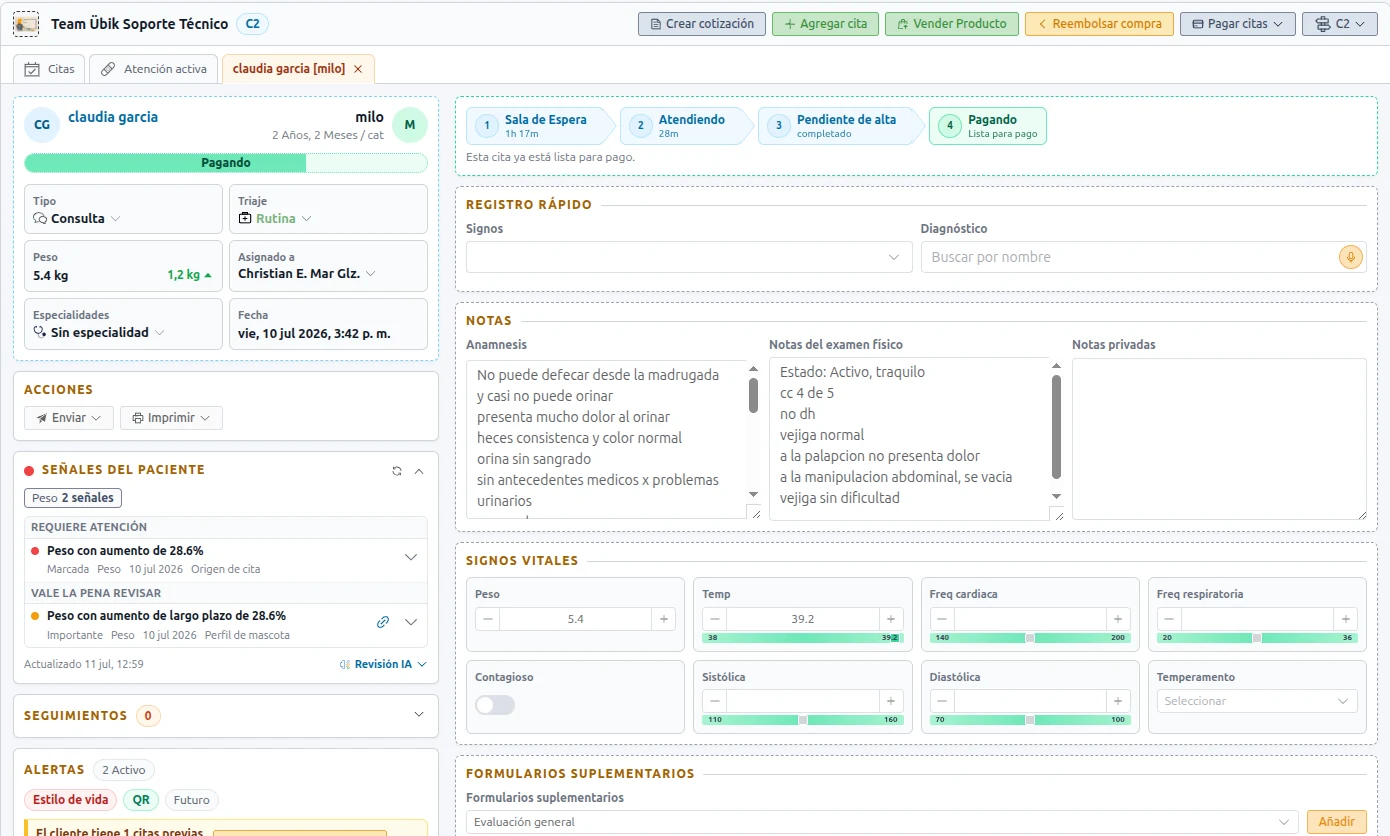Select the Futuro alert tag
This screenshot has height=836, width=1390.
click(x=192, y=800)
